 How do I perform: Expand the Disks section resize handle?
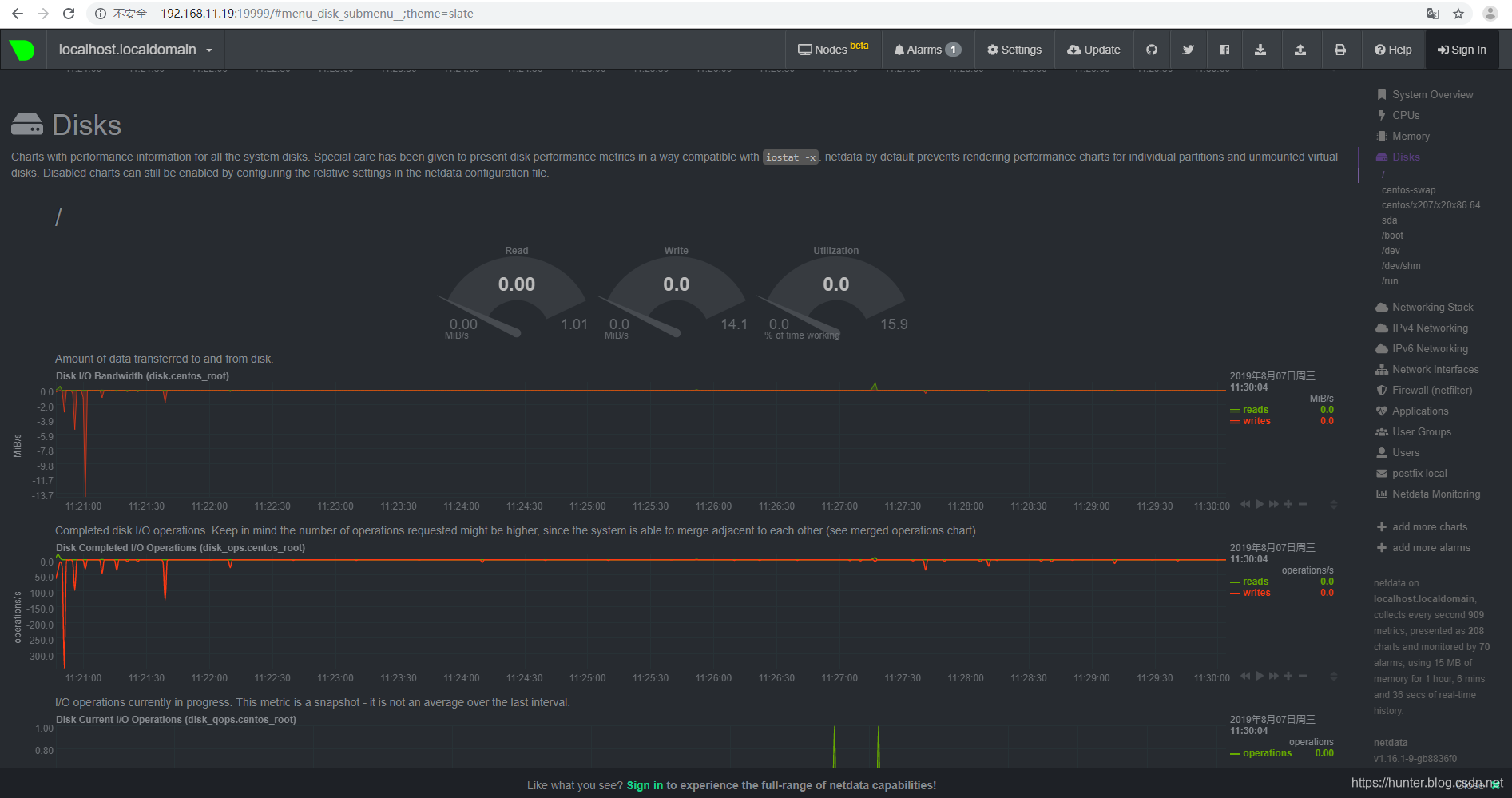point(1333,504)
